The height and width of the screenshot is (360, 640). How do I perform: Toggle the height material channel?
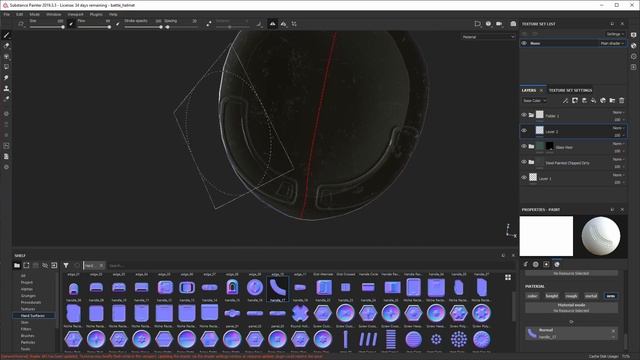tap(552, 296)
